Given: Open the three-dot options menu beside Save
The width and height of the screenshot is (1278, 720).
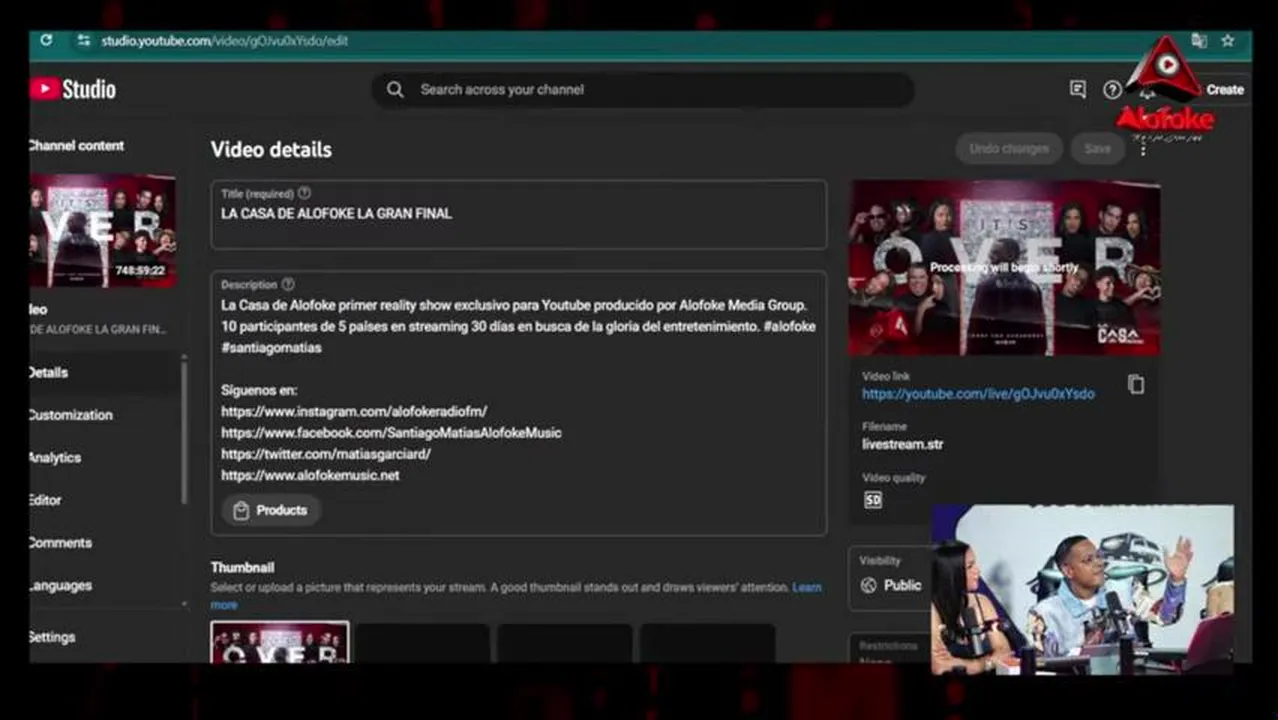Looking at the screenshot, I should (1143, 150).
